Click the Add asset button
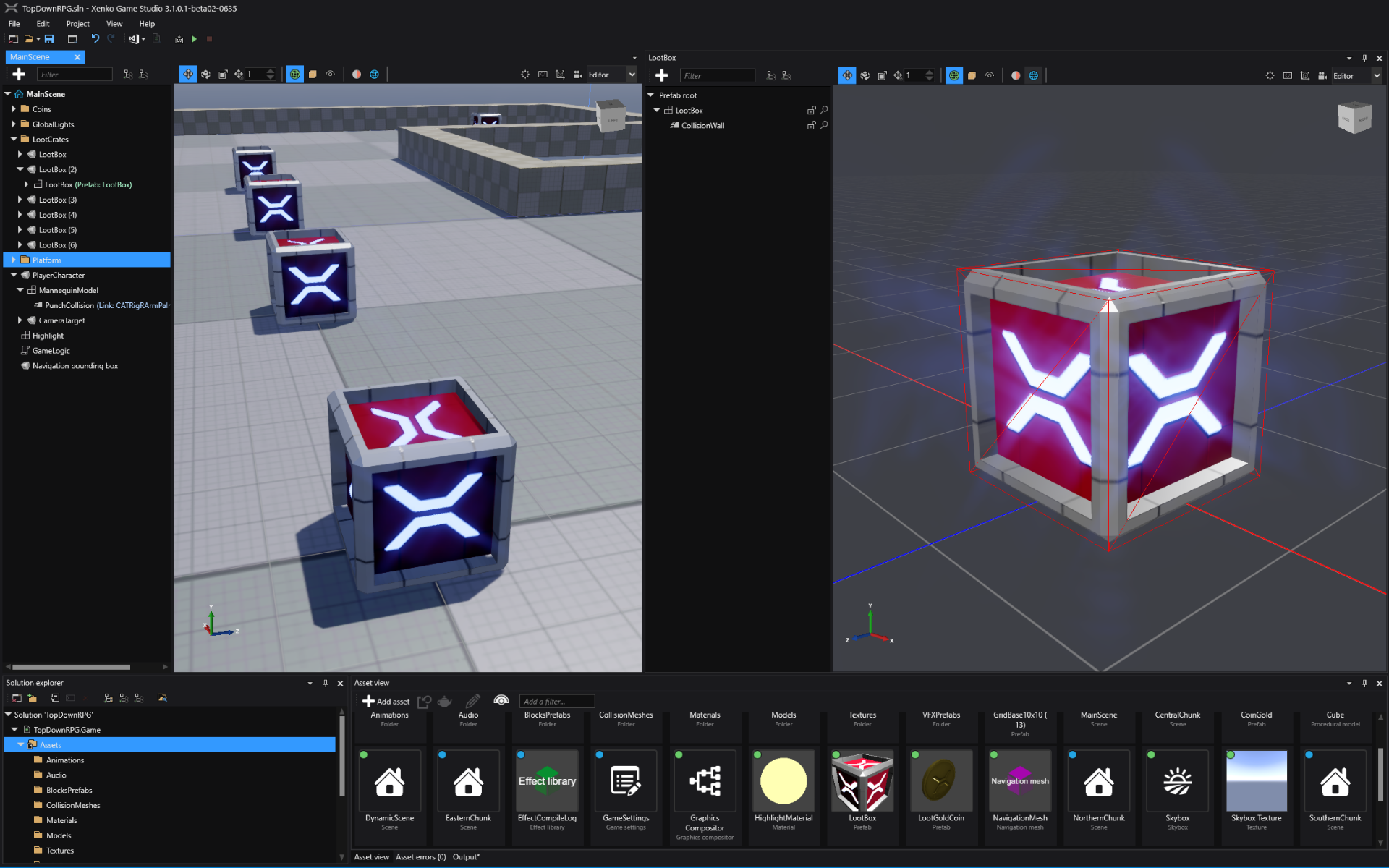The image size is (1389, 868). (386, 702)
